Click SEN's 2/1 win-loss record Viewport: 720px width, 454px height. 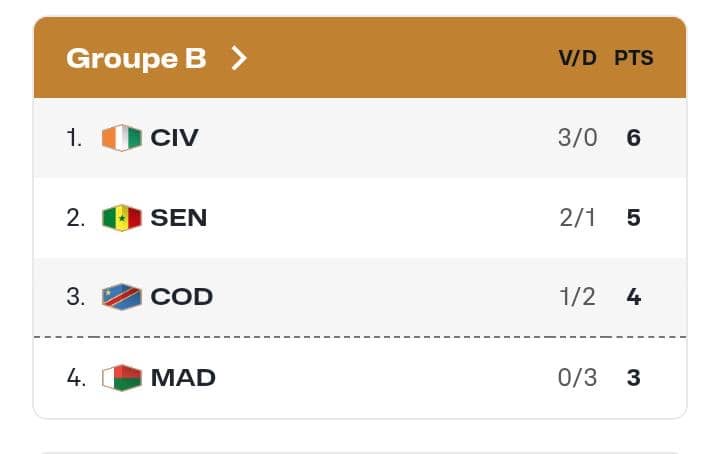coord(577,218)
